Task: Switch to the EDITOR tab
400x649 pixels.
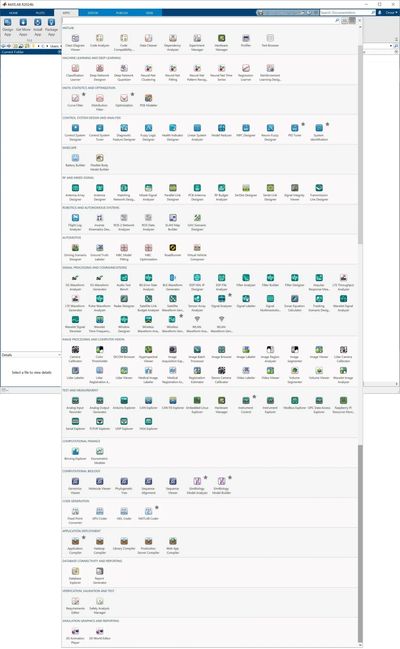Action: click(x=93, y=13)
